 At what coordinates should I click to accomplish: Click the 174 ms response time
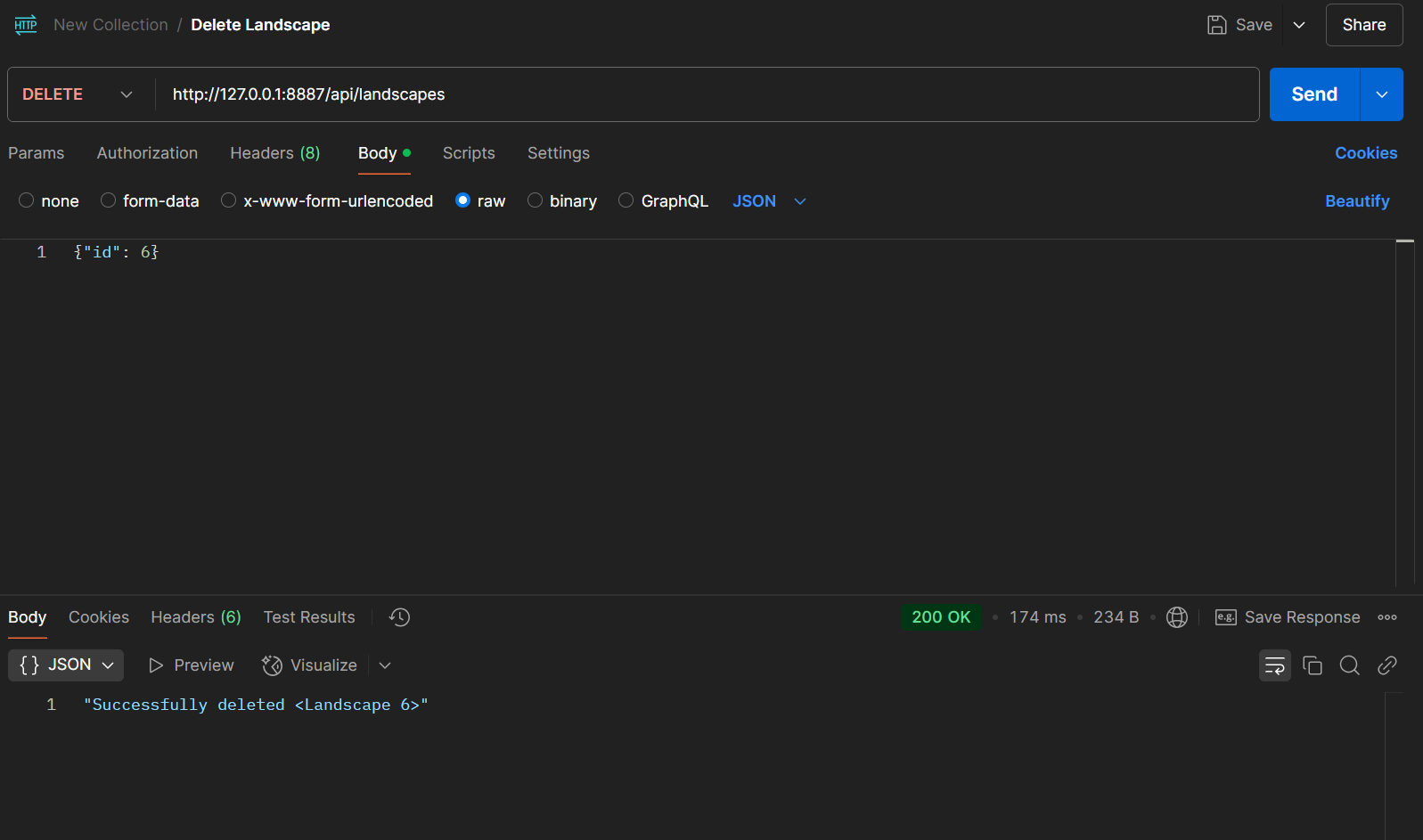click(x=1038, y=617)
